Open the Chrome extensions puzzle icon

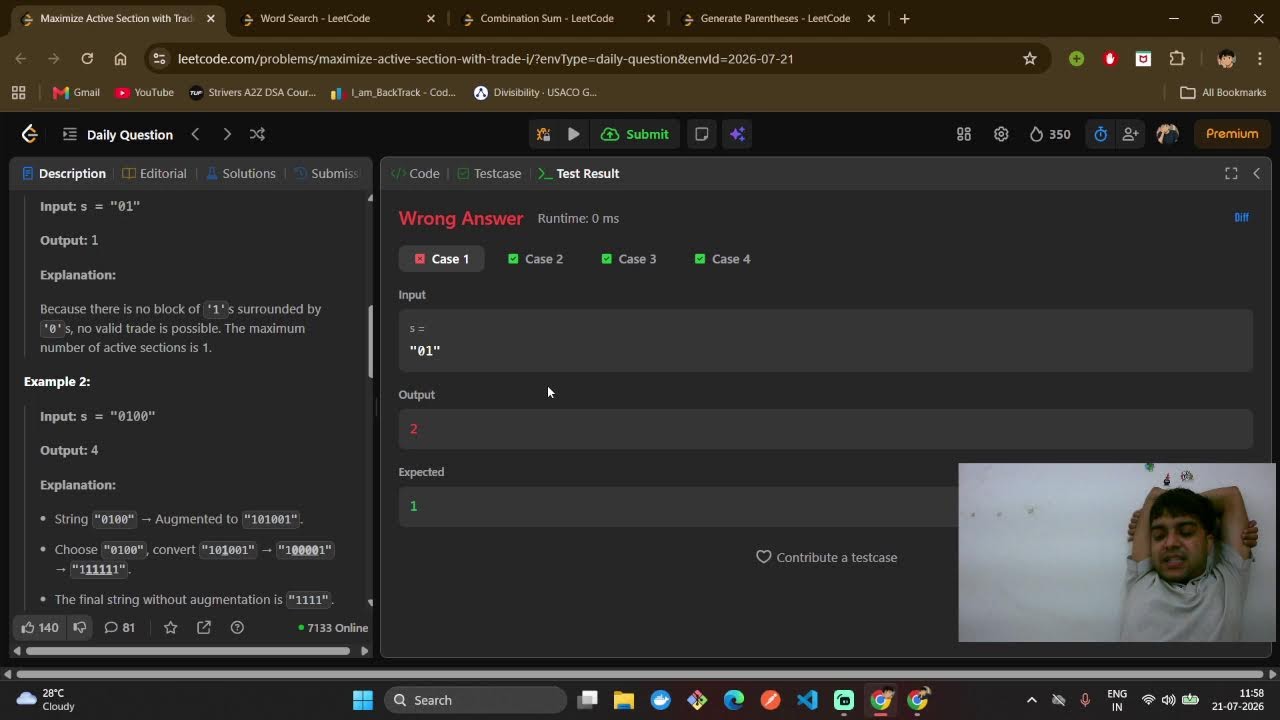coord(1177,59)
